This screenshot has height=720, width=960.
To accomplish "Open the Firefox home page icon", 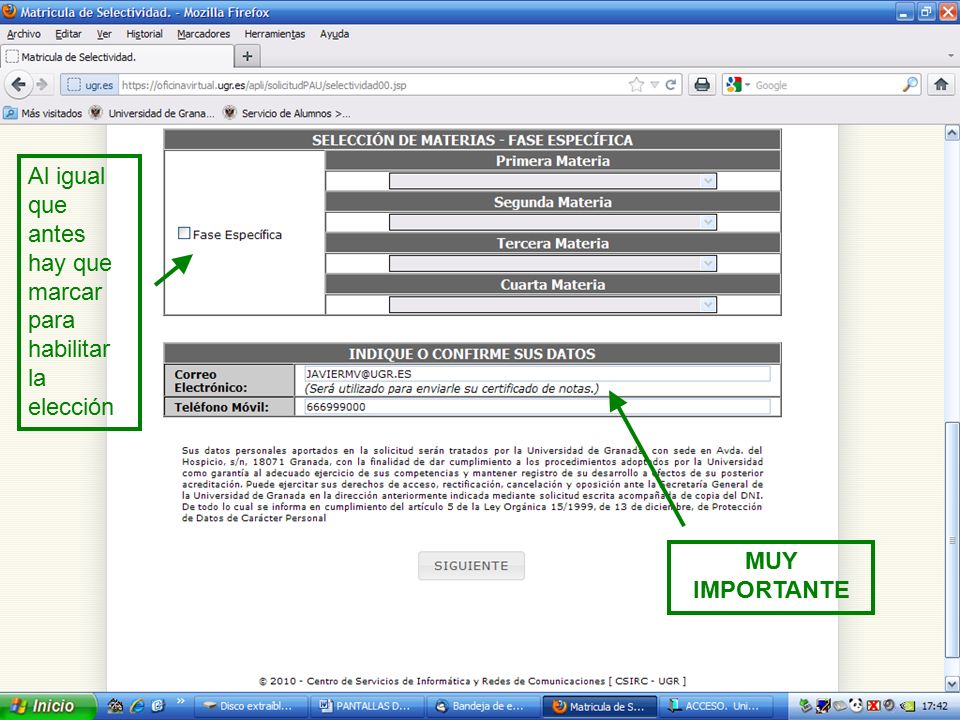I will click(x=940, y=84).
